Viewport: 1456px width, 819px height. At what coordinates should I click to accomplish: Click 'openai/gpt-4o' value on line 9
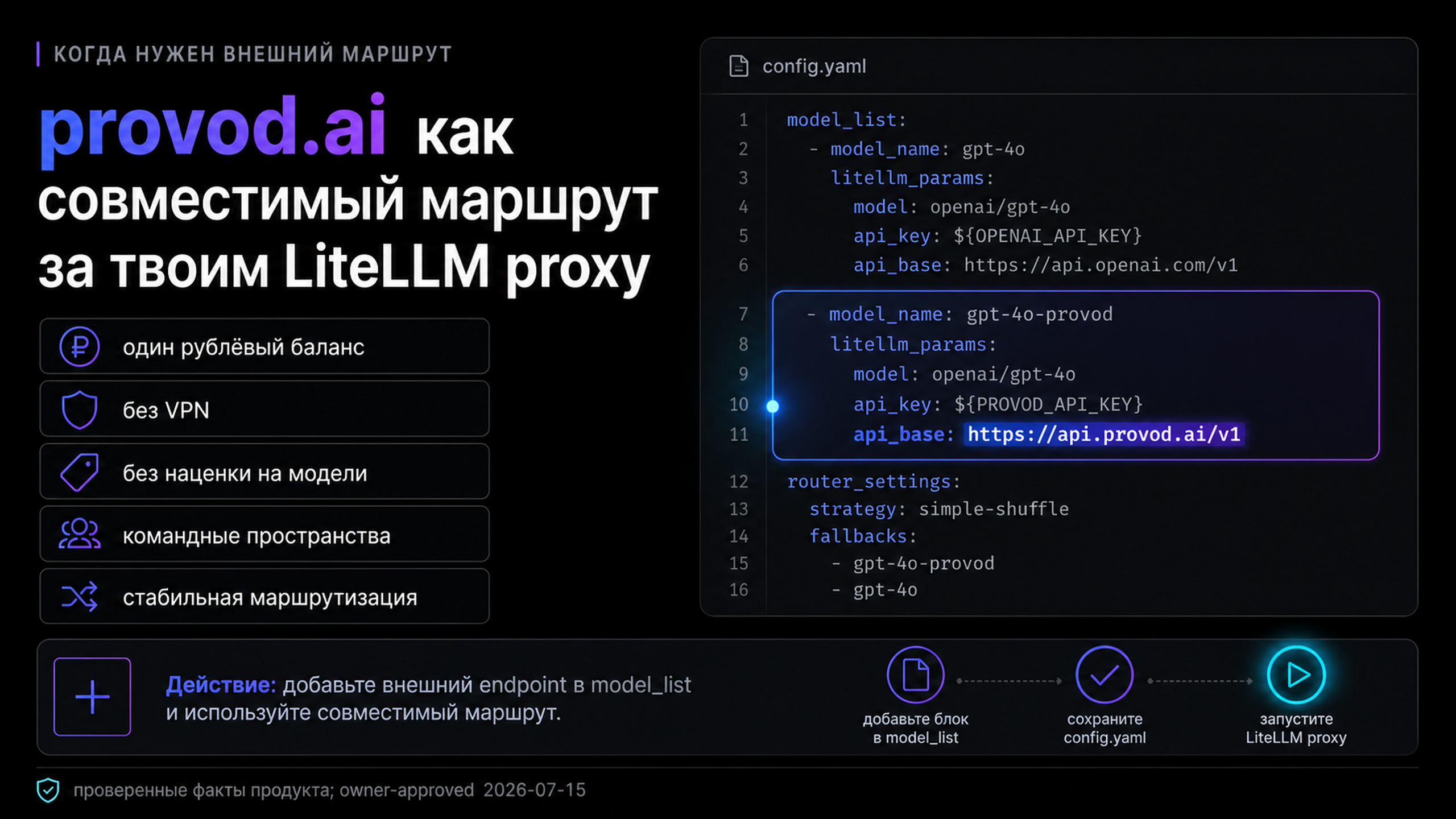pyautogui.click(x=1004, y=374)
